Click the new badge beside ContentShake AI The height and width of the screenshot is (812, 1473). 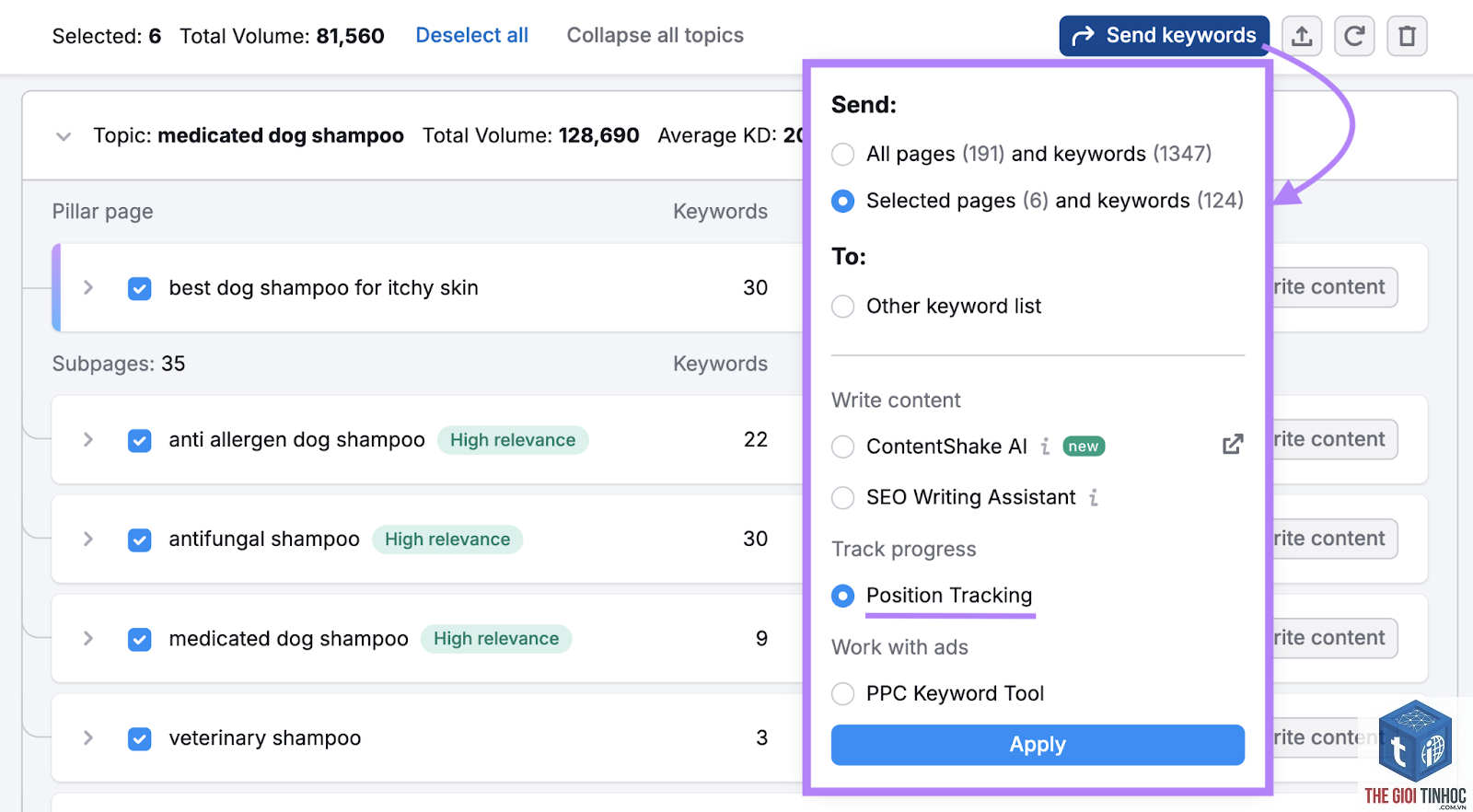[x=1084, y=447]
